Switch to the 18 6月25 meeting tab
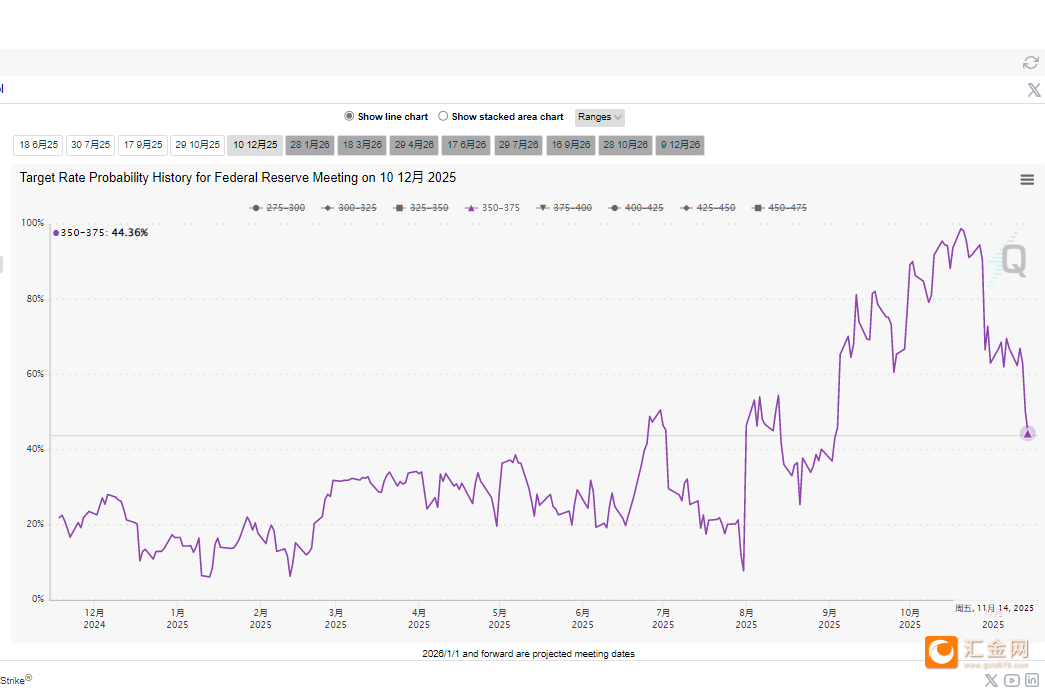1045x691 pixels. point(39,145)
